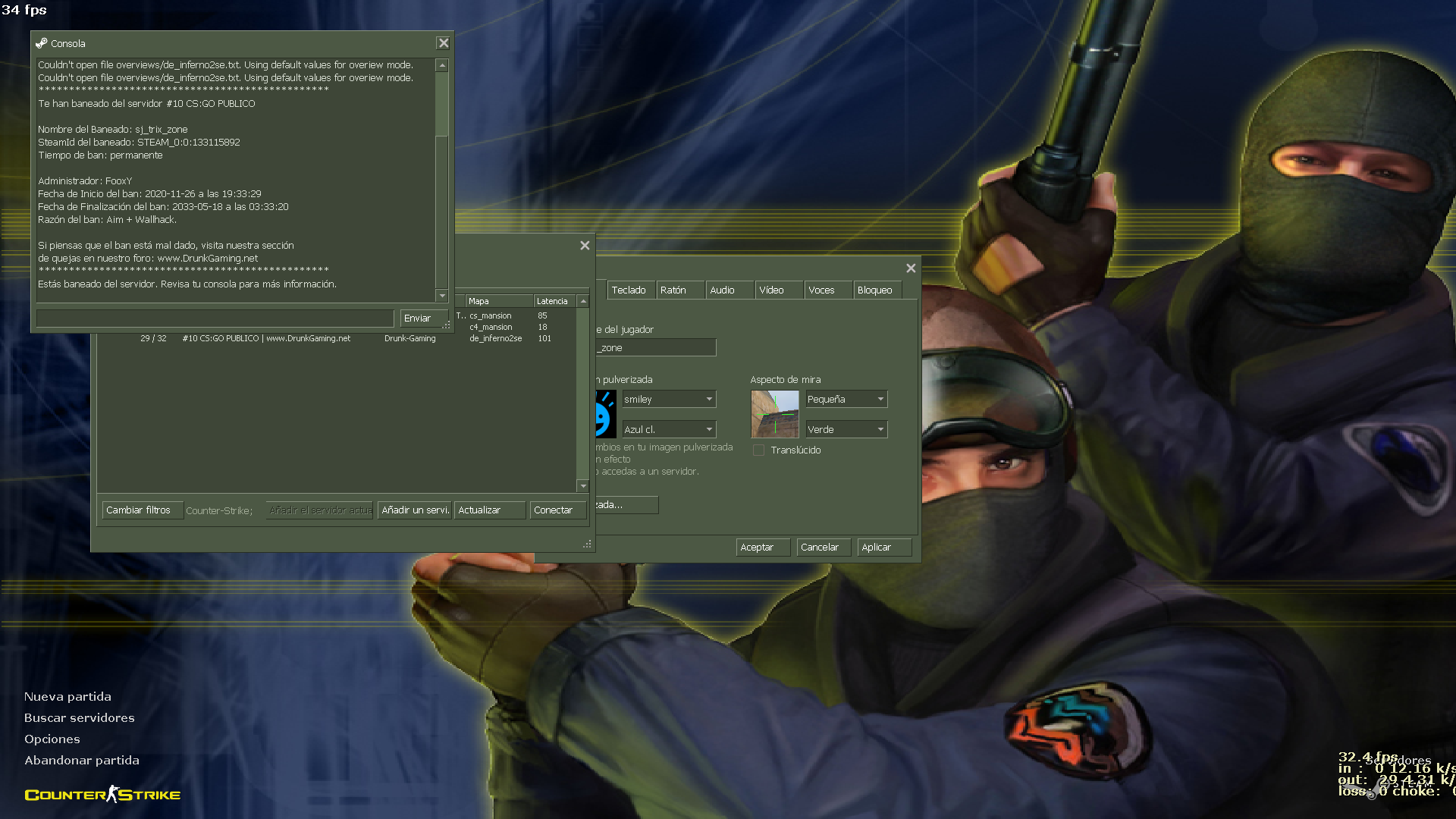Viewport: 1456px width, 819px height.
Task: Close the Consola window
Action: [444, 43]
